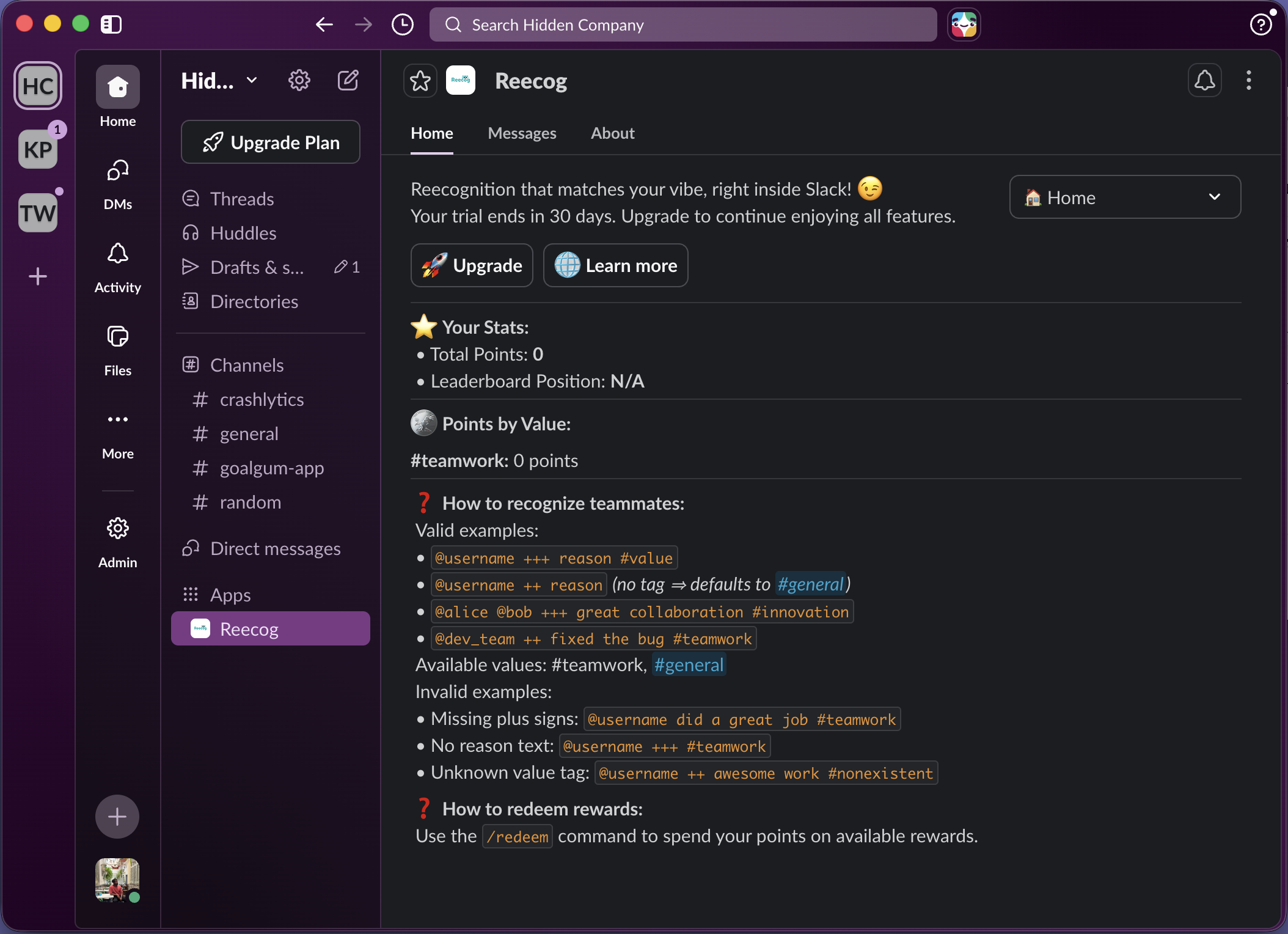
Task: Open the More menu in the rail
Action: (x=118, y=434)
